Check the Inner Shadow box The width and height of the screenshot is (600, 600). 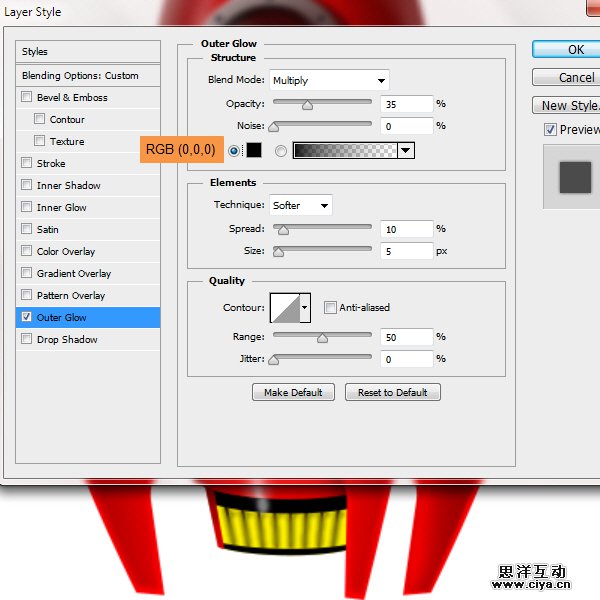coord(26,185)
